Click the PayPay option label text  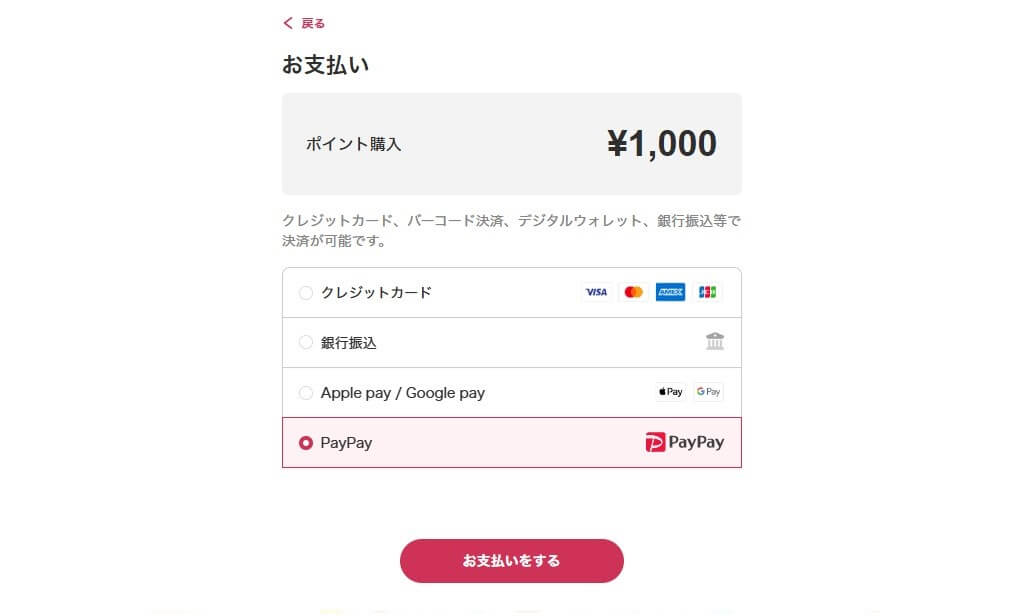346,443
